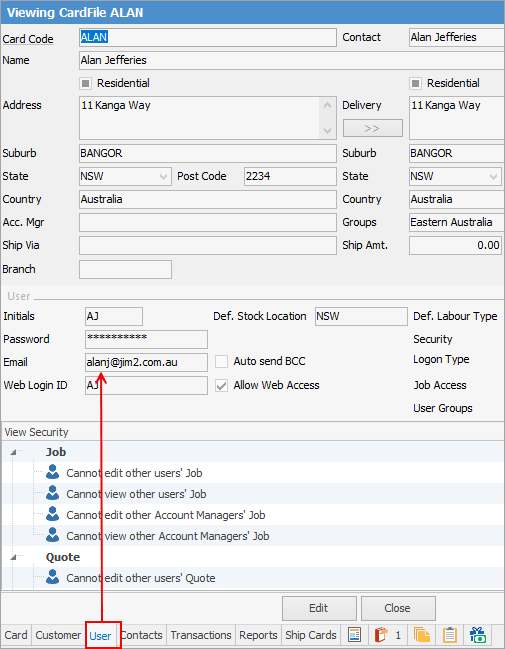Switch to the Customer tab
Image resolution: width=505 pixels, height=649 pixels.
pyautogui.click(x=58, y=635)
